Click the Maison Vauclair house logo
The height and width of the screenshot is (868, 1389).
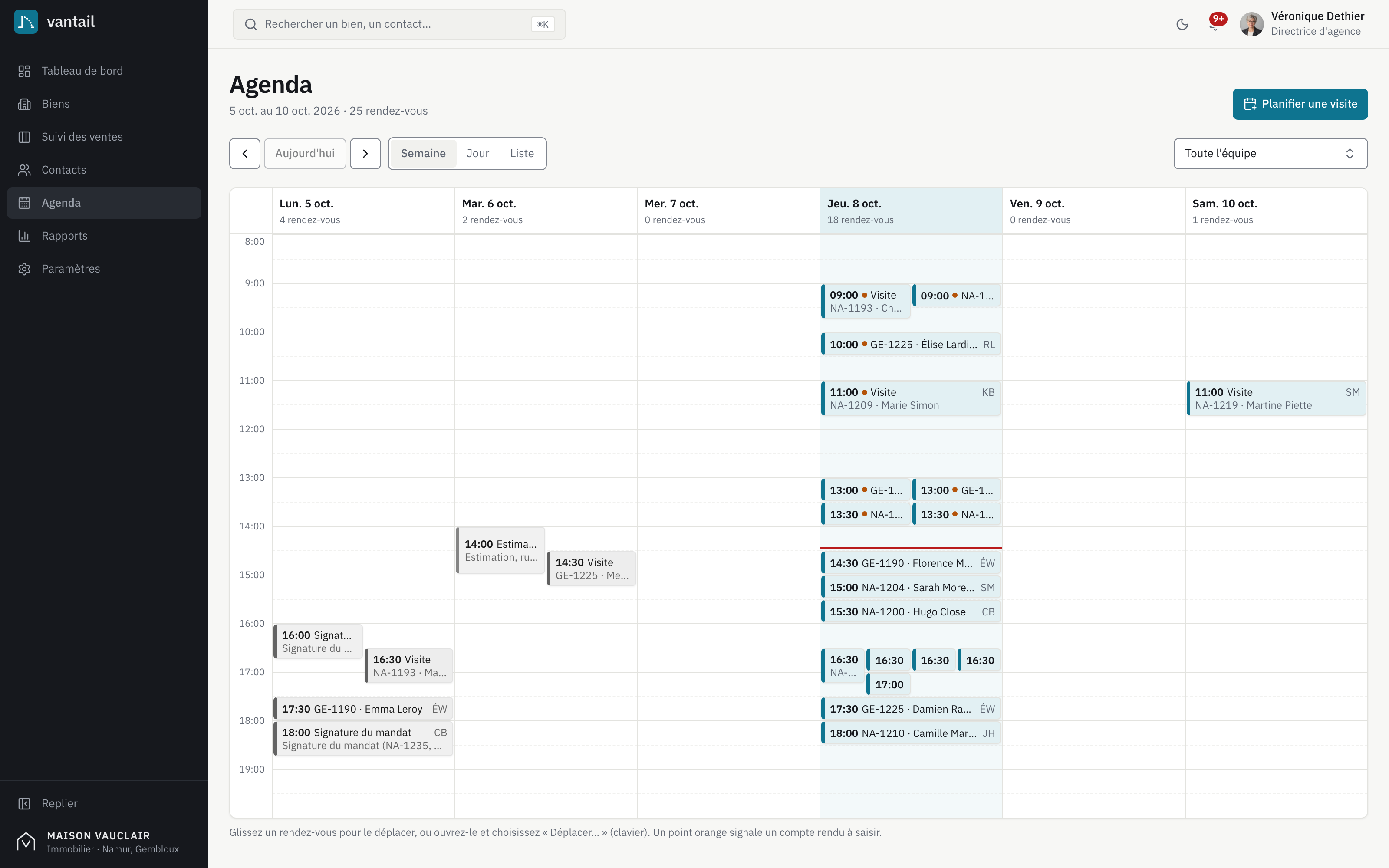click(x=26, y=842)
